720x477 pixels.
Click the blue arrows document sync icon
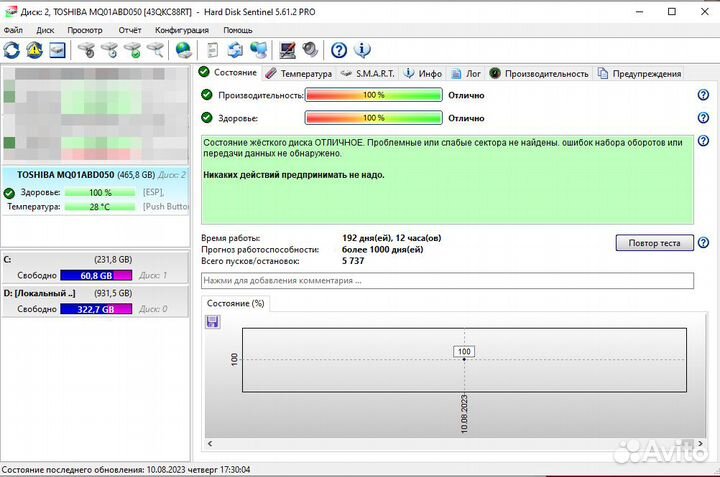236,50
